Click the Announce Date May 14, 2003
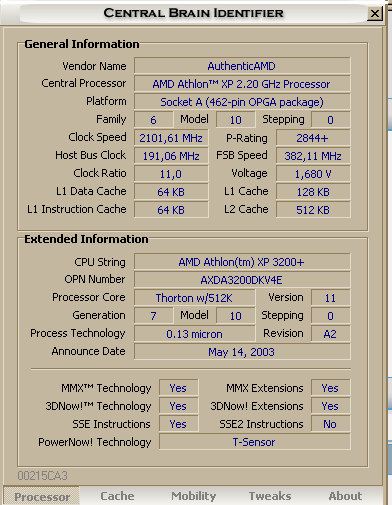Image resolution: width=392 pixels, height=505 pixels. [x=242, y=352]
